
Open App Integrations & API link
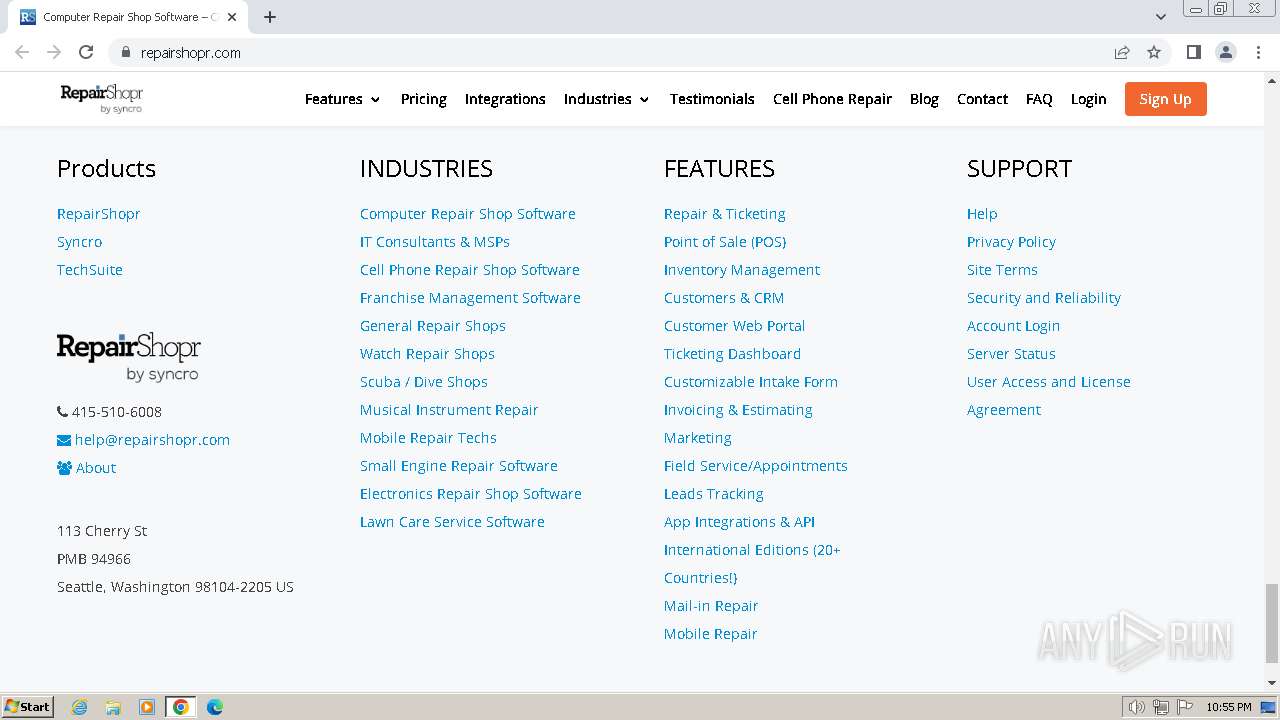tap(739, 522)
